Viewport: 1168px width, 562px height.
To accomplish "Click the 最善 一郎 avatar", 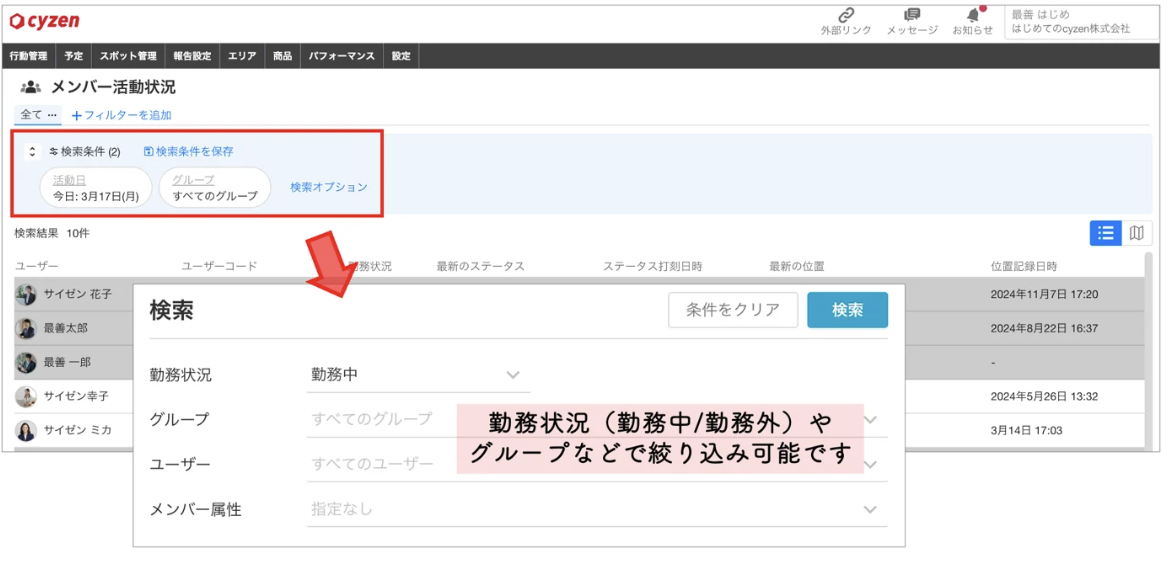I will pos(26,362).
